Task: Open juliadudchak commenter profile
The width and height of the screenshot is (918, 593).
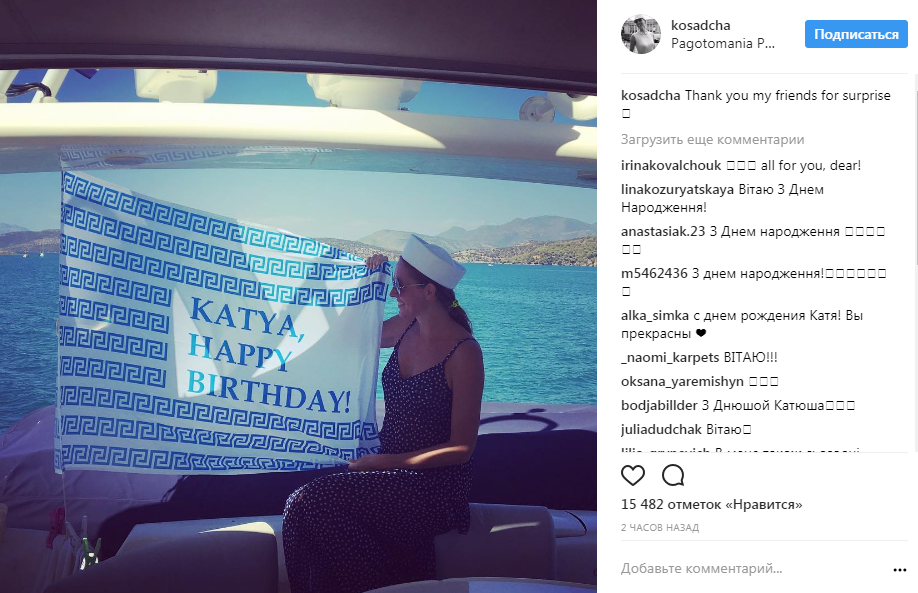Action: [x=662, y=430]
